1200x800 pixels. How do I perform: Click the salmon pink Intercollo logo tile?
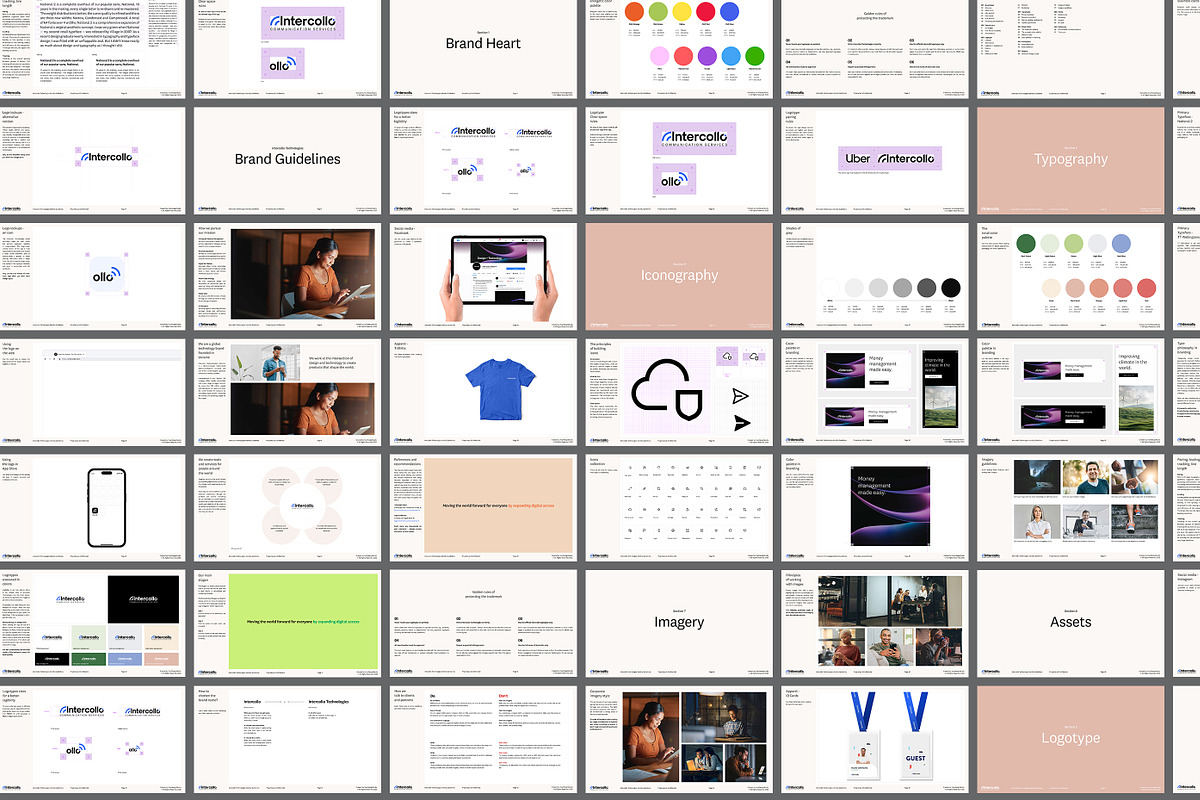click(x=161, y=658)
